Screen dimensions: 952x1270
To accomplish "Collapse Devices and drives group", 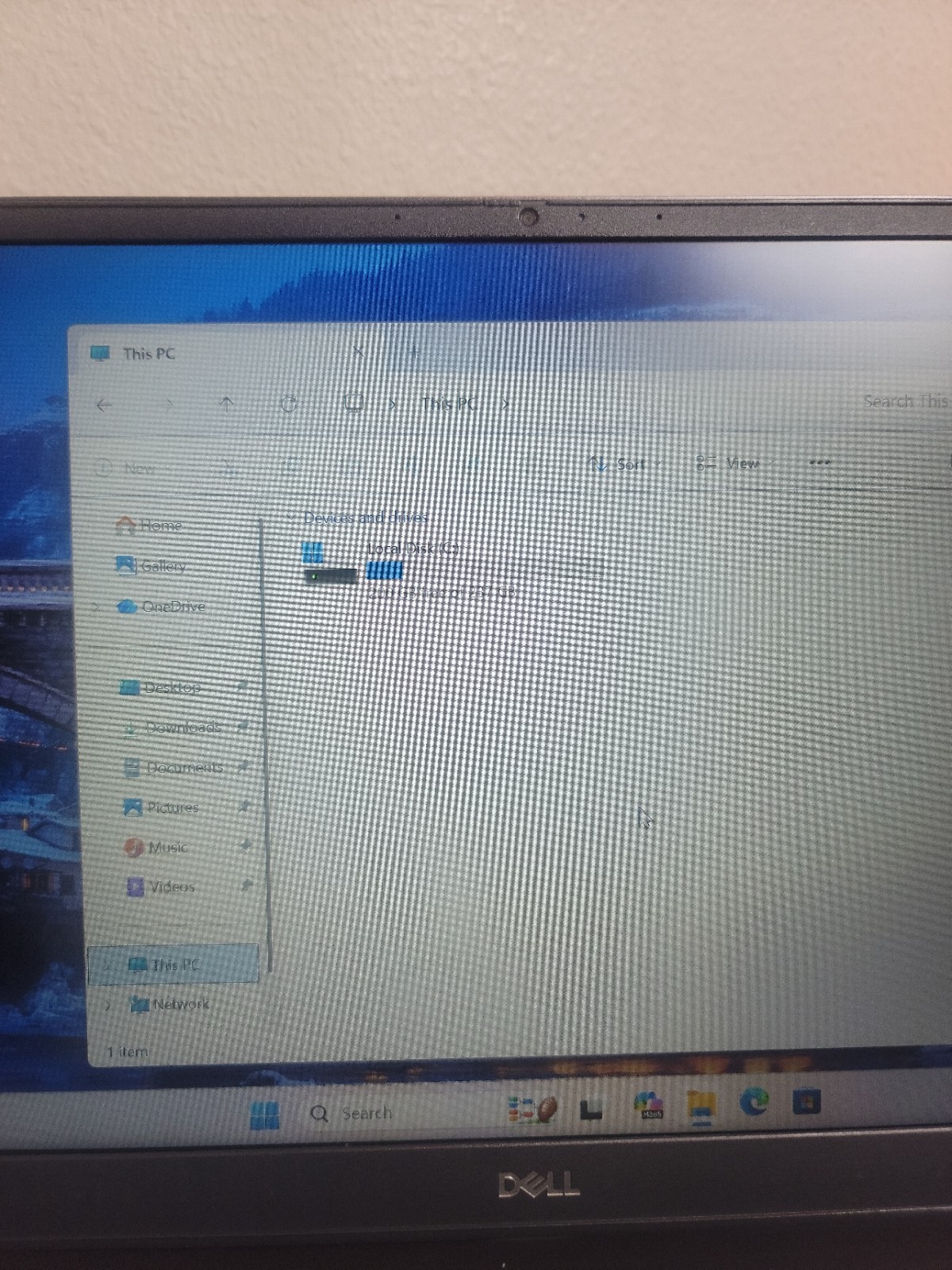I will pos(290,518).
